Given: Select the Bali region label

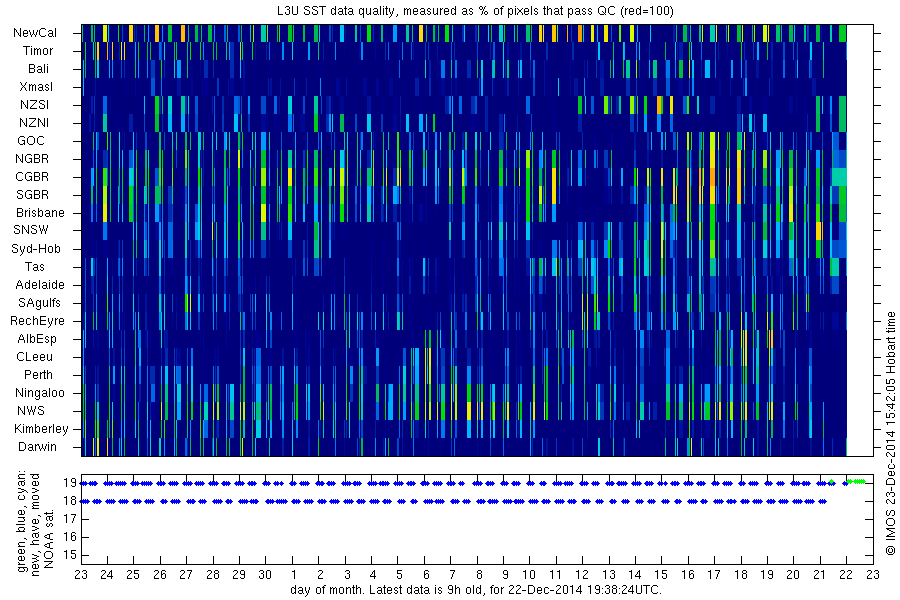Looking at the screenshot, I should coord(38,69).
